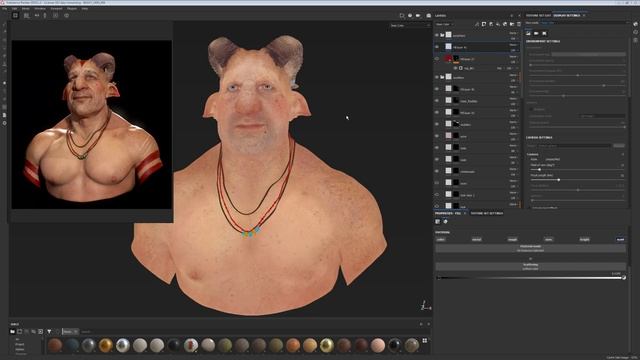
Task: Open the channel dropdown at Layers panel top-left
Action: 444,24
